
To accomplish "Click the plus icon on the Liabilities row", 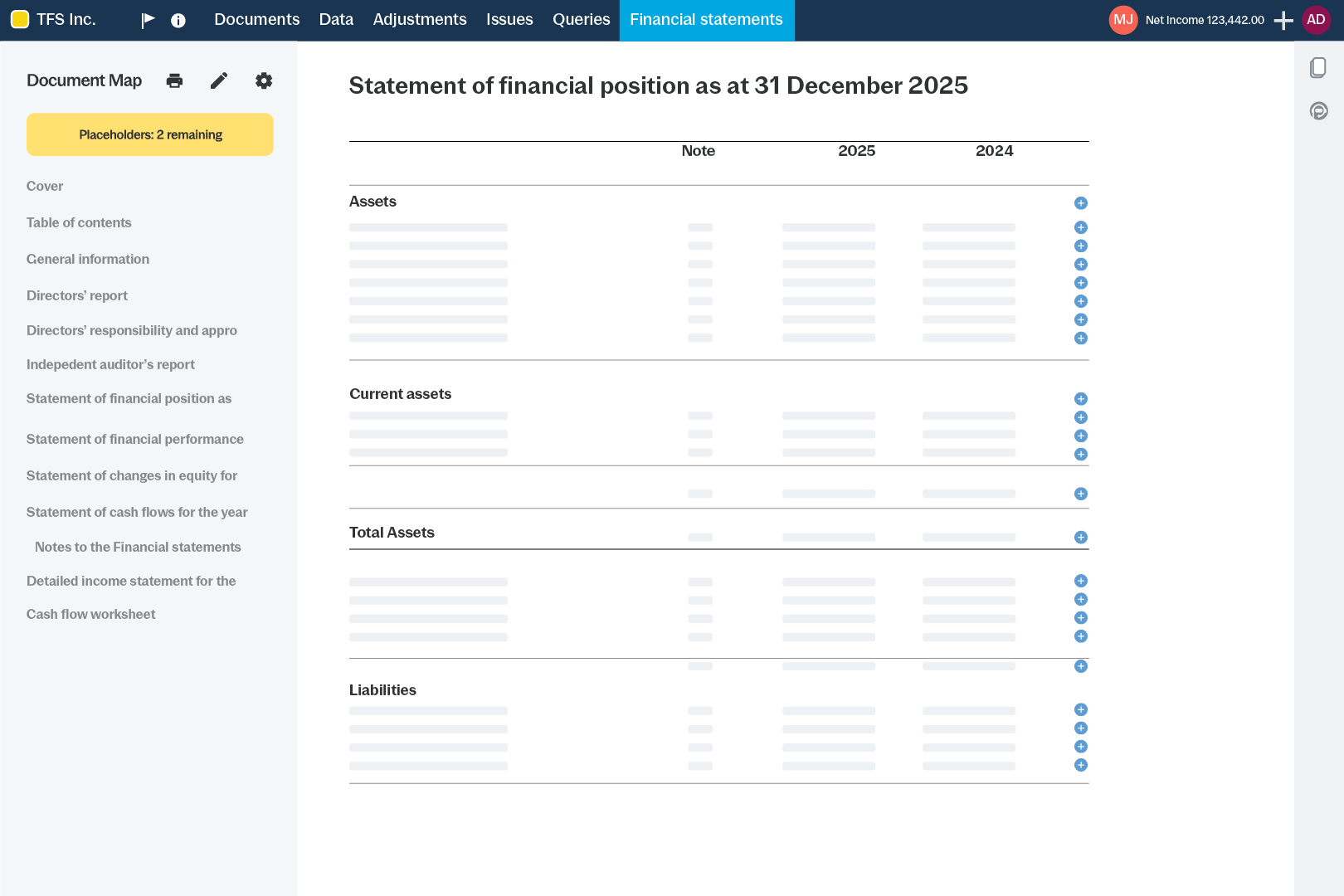I will point(1080,709).
